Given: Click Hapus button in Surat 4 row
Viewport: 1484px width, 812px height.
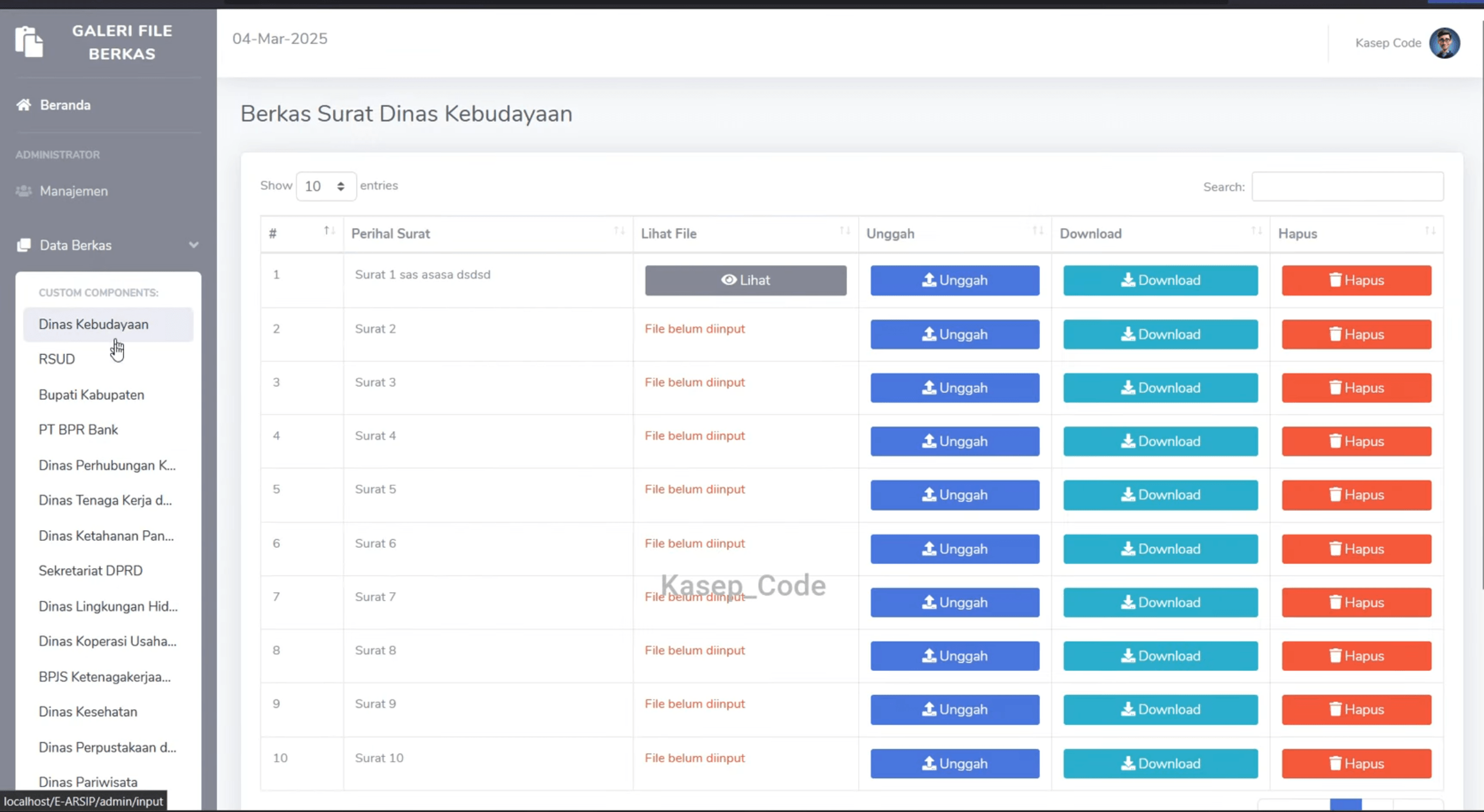Looking at the screenshot, I should tap(1356, 441).
